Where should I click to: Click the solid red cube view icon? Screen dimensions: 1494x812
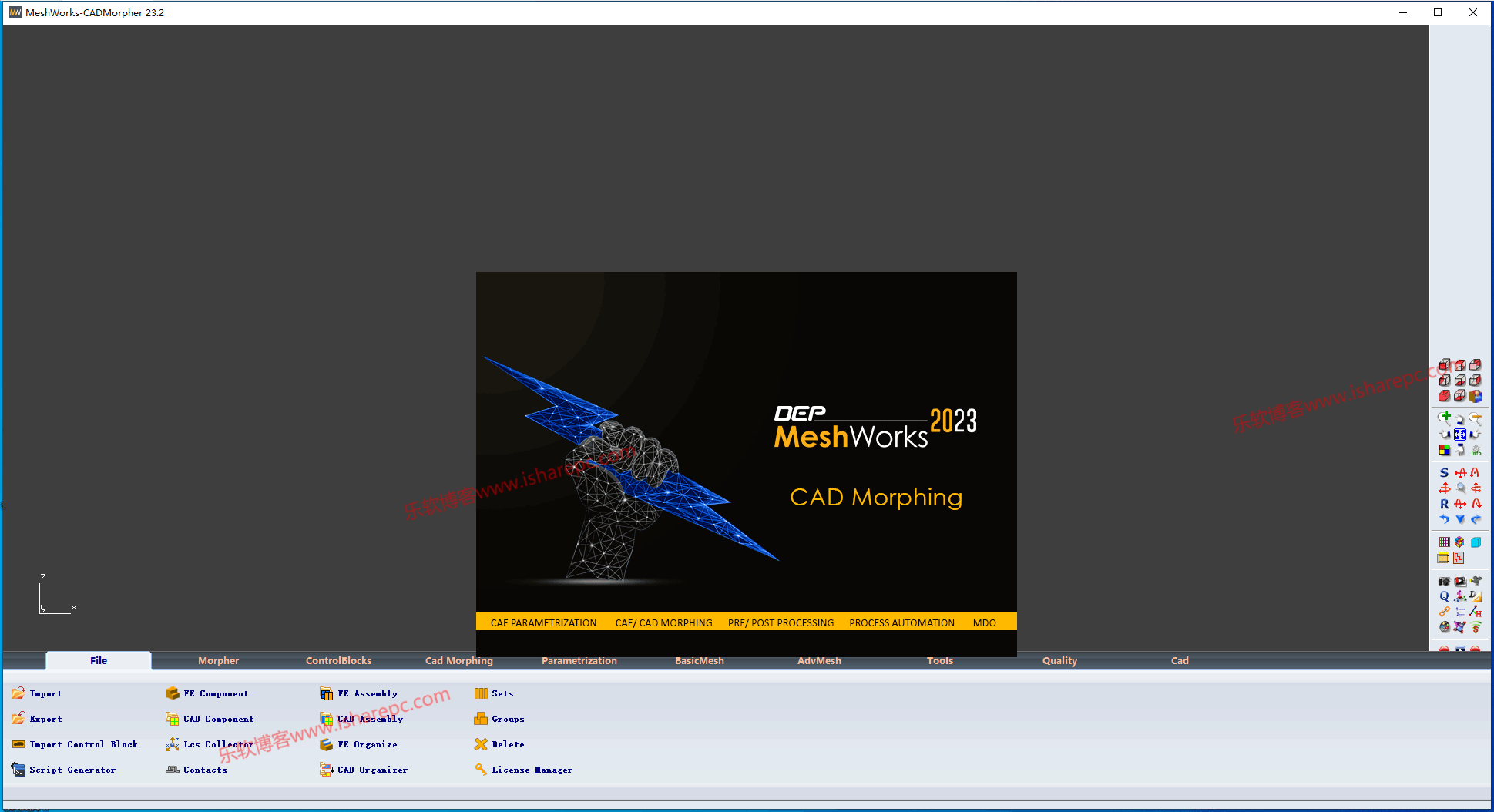1444,396
